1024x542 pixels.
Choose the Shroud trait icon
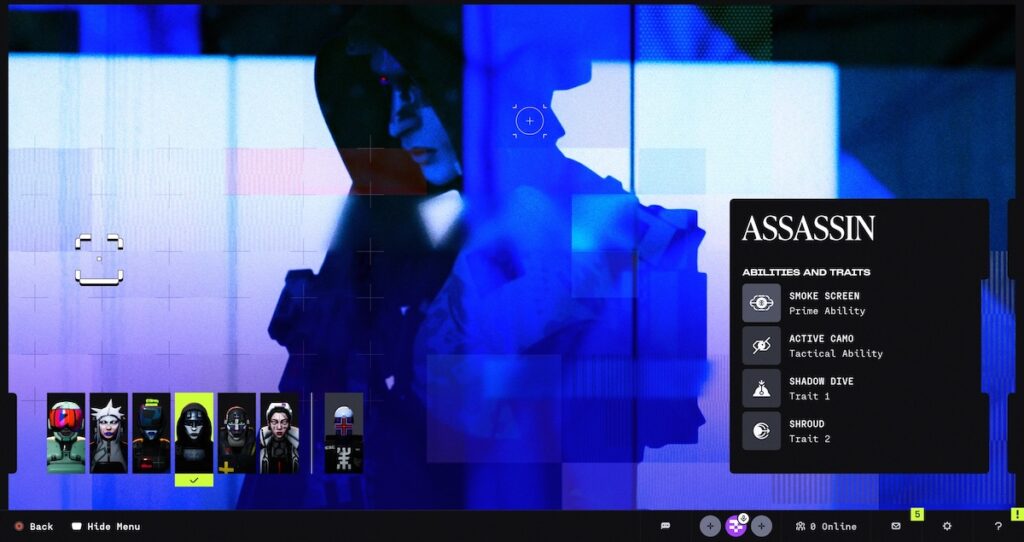coord(761,431)
